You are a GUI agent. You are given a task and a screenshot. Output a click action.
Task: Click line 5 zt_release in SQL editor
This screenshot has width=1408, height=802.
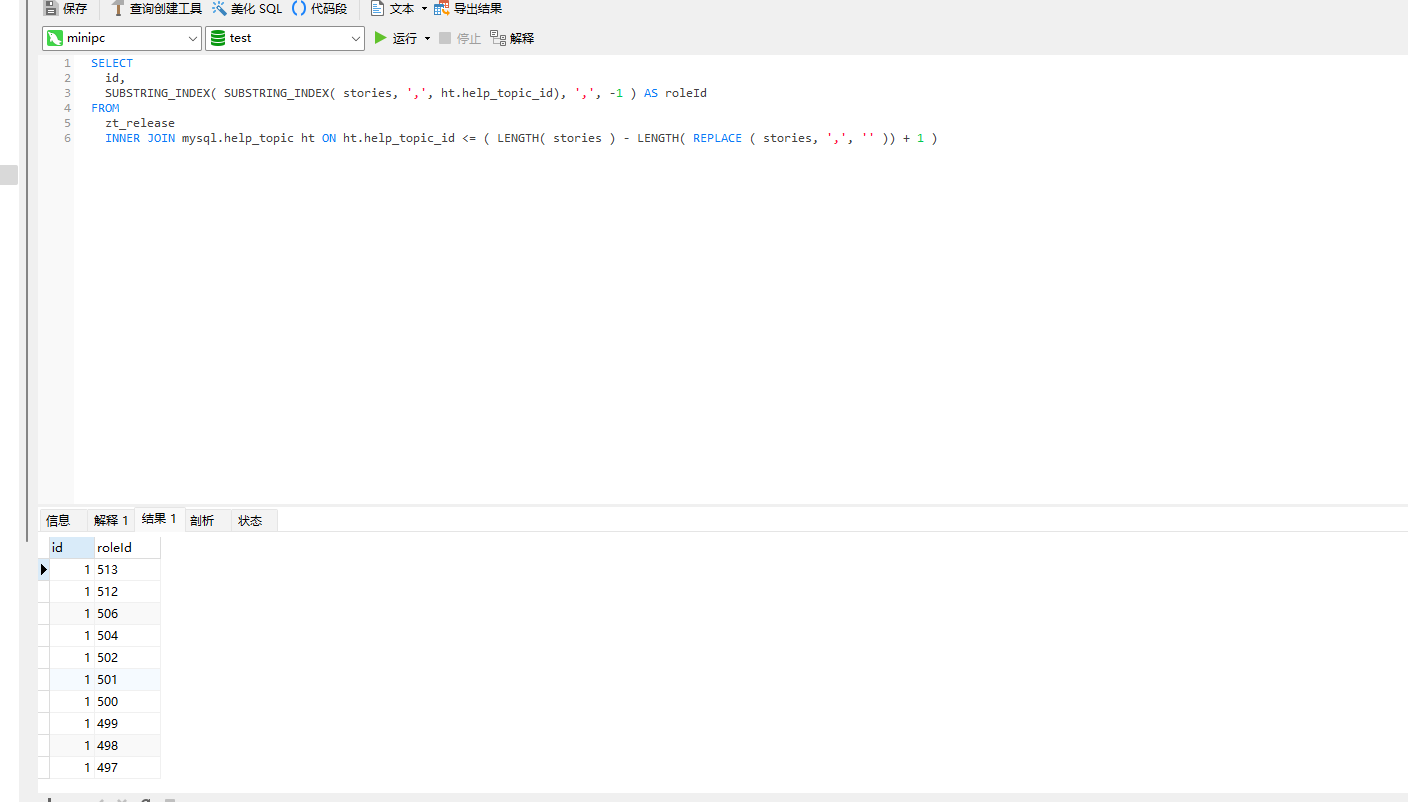140,123
